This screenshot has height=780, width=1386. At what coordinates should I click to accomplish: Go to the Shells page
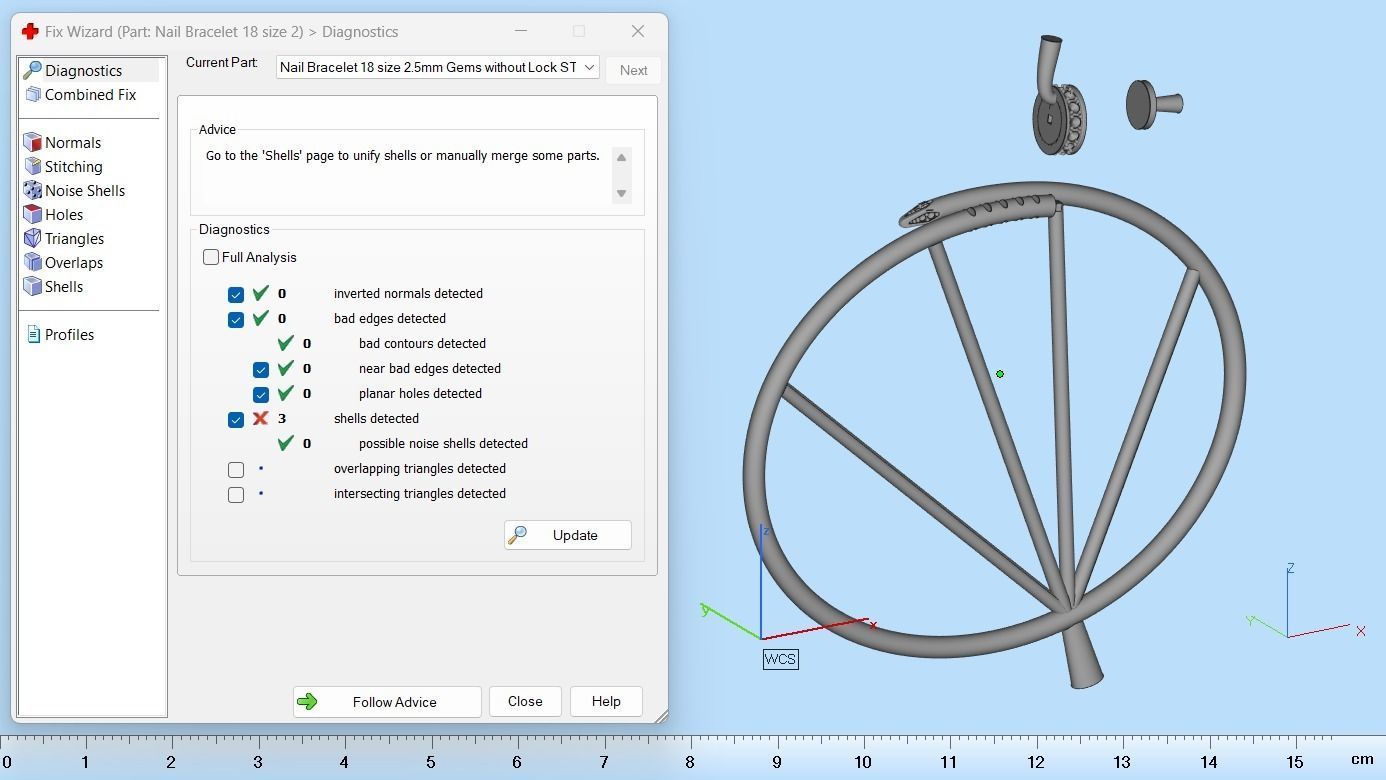[x=64, y=286]
